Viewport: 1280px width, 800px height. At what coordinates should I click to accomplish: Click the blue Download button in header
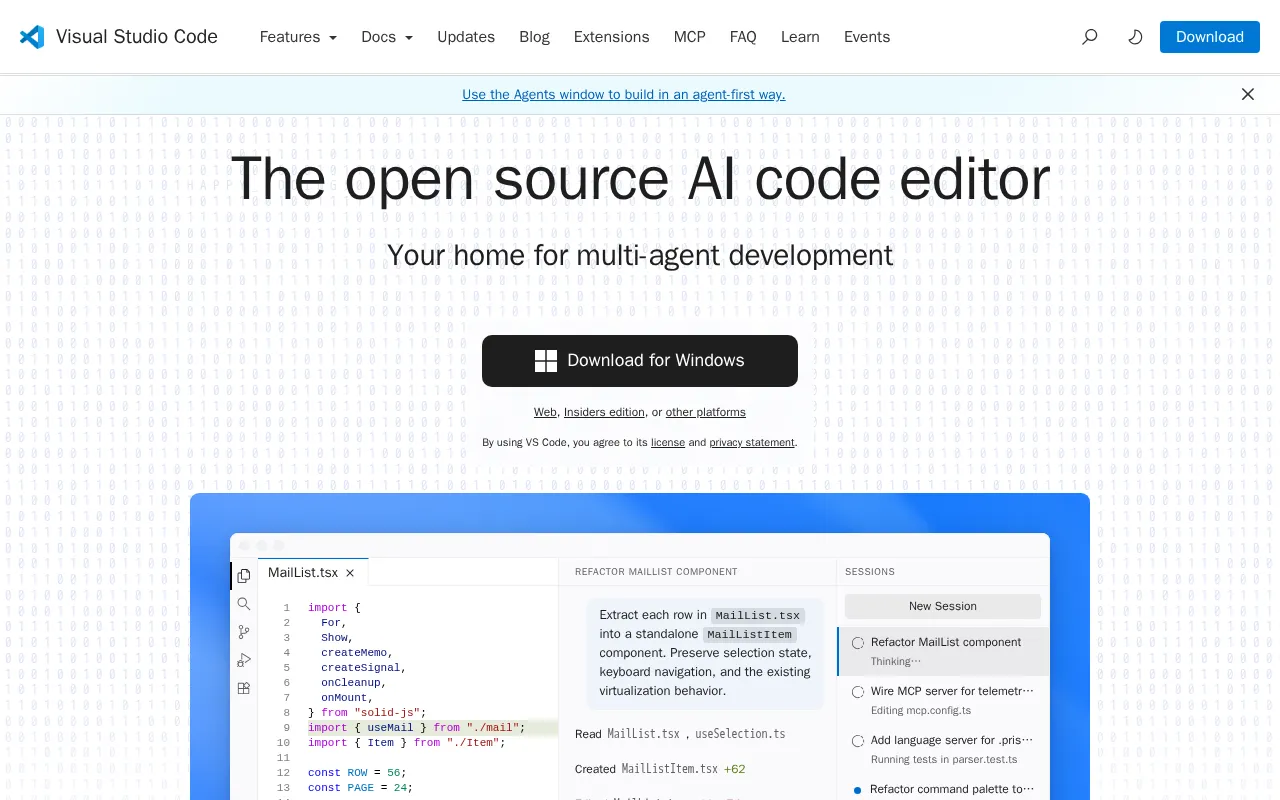point(1210,37)
